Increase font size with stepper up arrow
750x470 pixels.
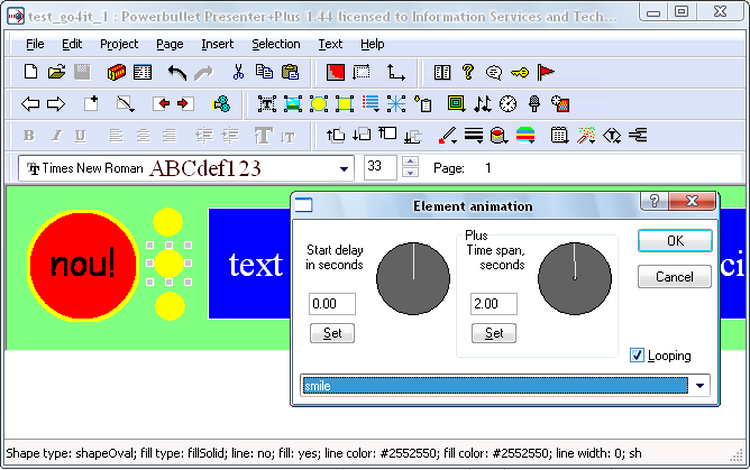tap(409, 163)
